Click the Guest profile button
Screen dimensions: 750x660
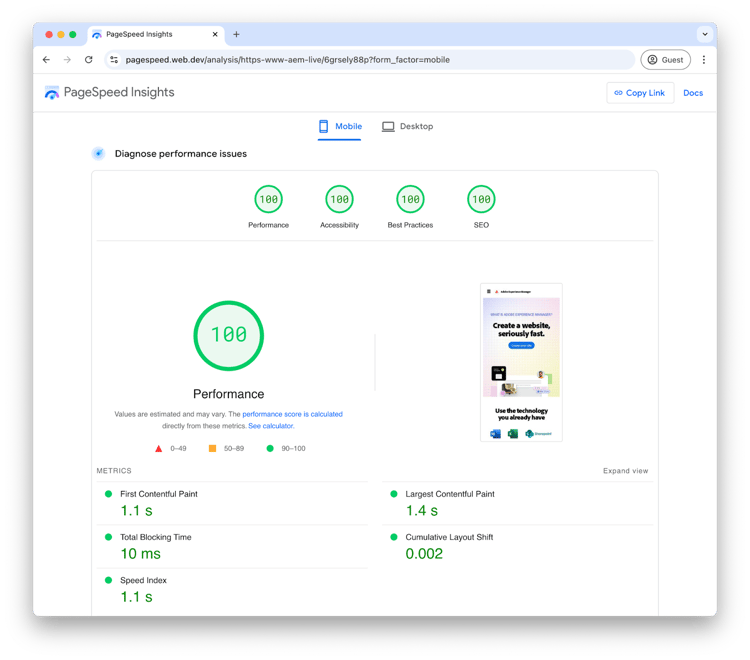665,60
